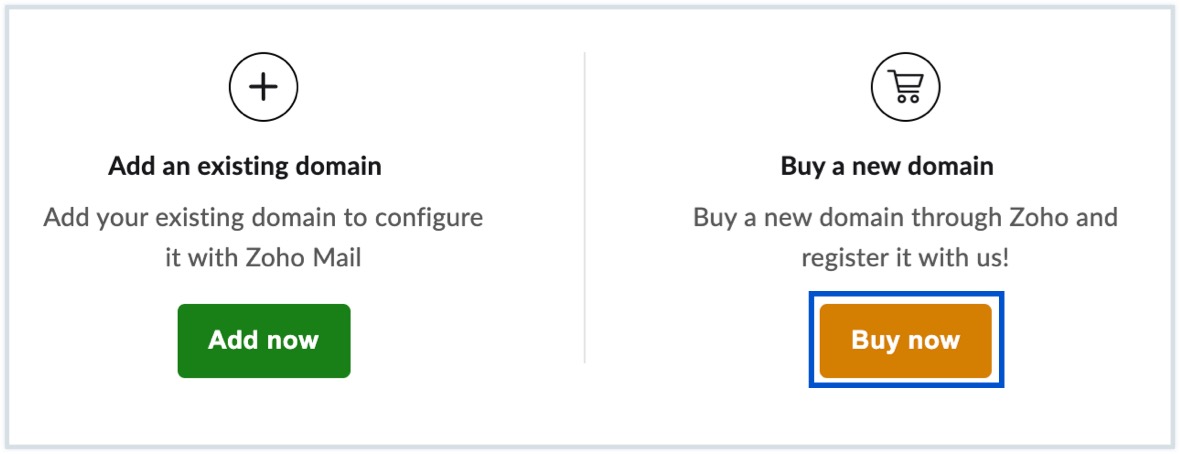Click the "register it with us!" text
This screenshot has width=1180, height=454.
905,257
